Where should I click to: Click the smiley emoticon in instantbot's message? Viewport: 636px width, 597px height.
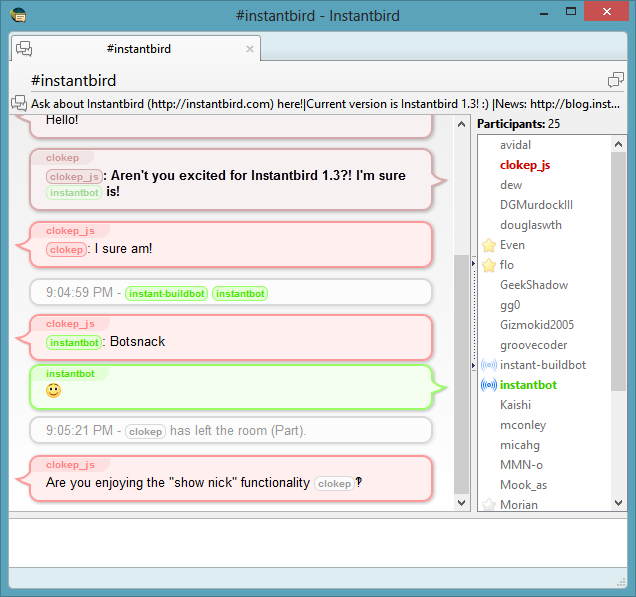(x=54, y=391)
